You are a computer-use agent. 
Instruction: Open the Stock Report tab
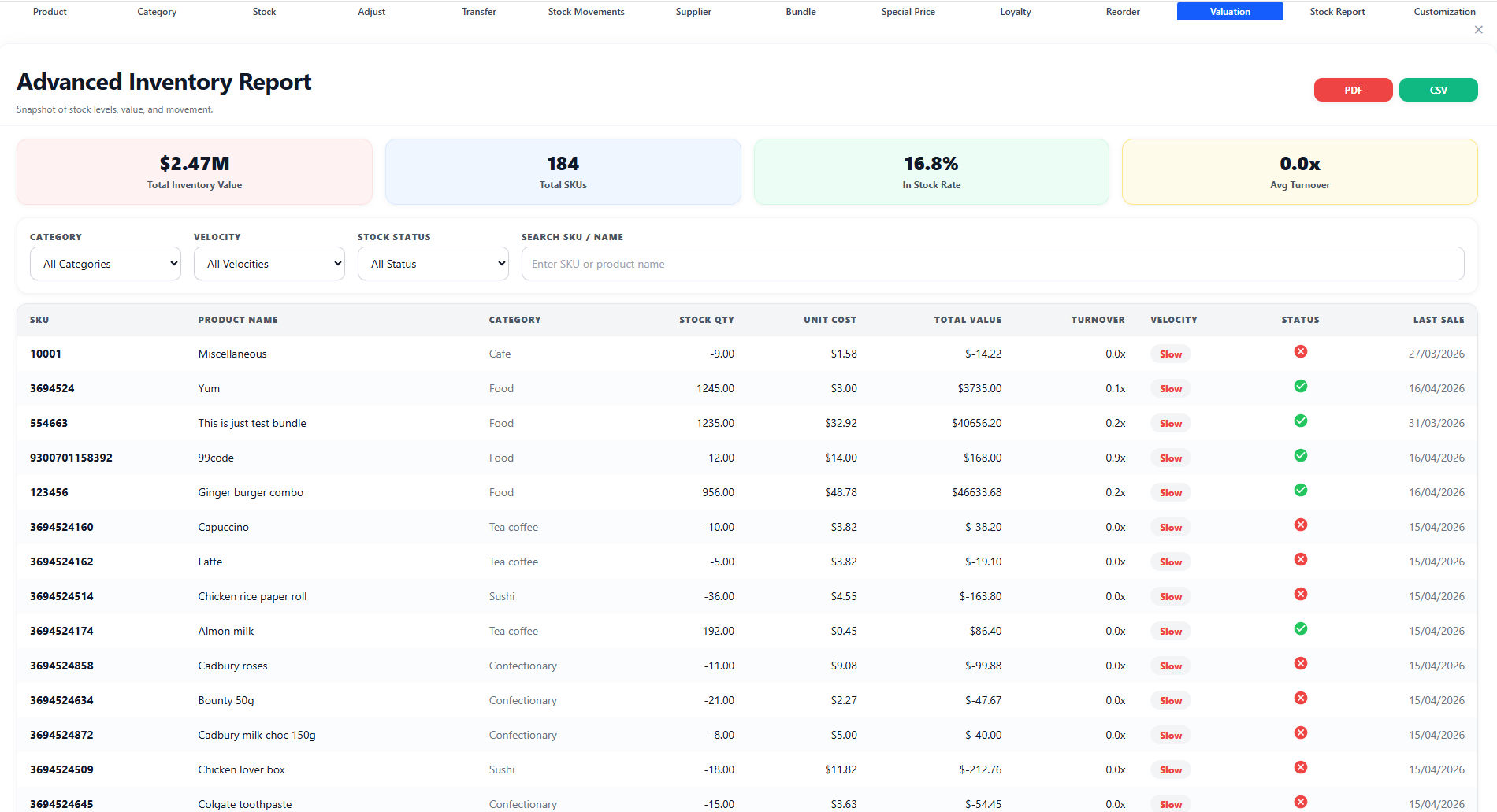pyautogui.click(x=1337, y=12)
